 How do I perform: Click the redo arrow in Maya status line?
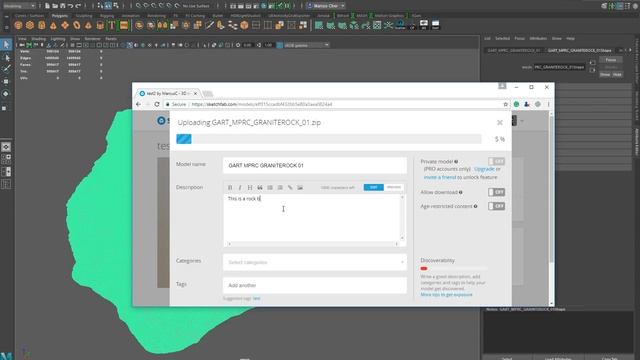[x=78, y=6]
